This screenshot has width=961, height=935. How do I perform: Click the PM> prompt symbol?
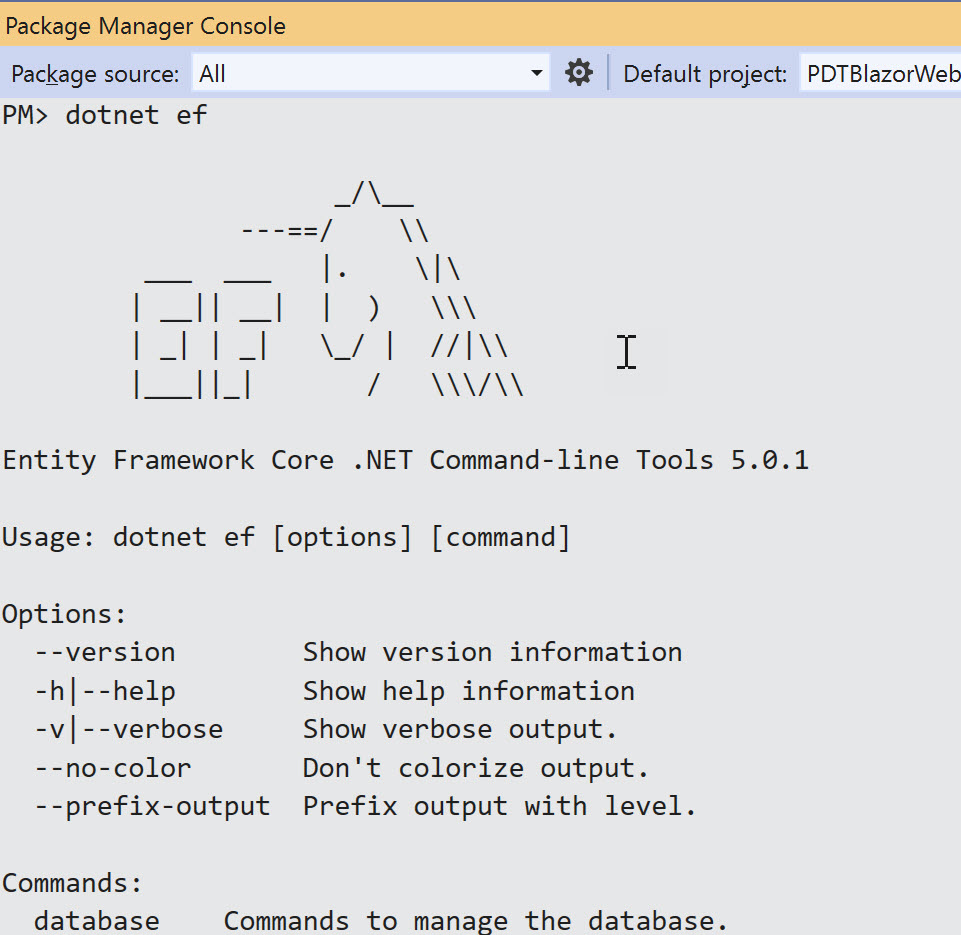[24, 115]
